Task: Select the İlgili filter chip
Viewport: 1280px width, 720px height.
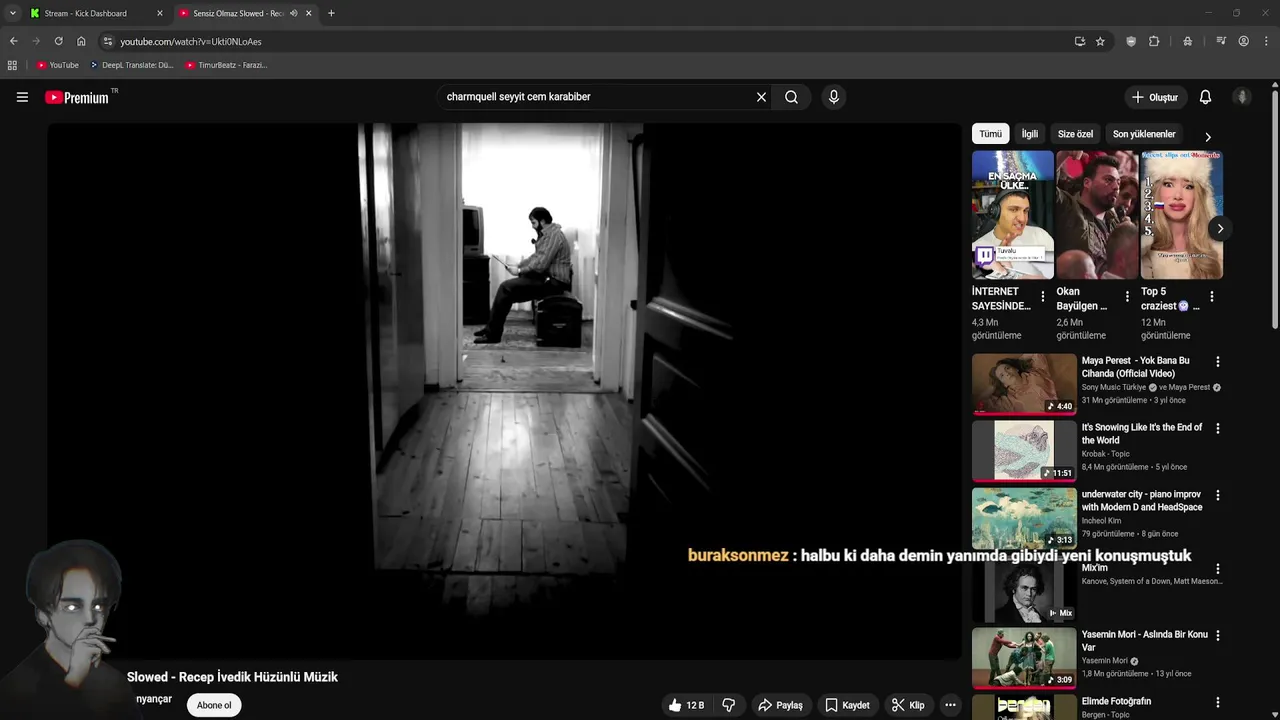Action: click(x=1029, y=134)
